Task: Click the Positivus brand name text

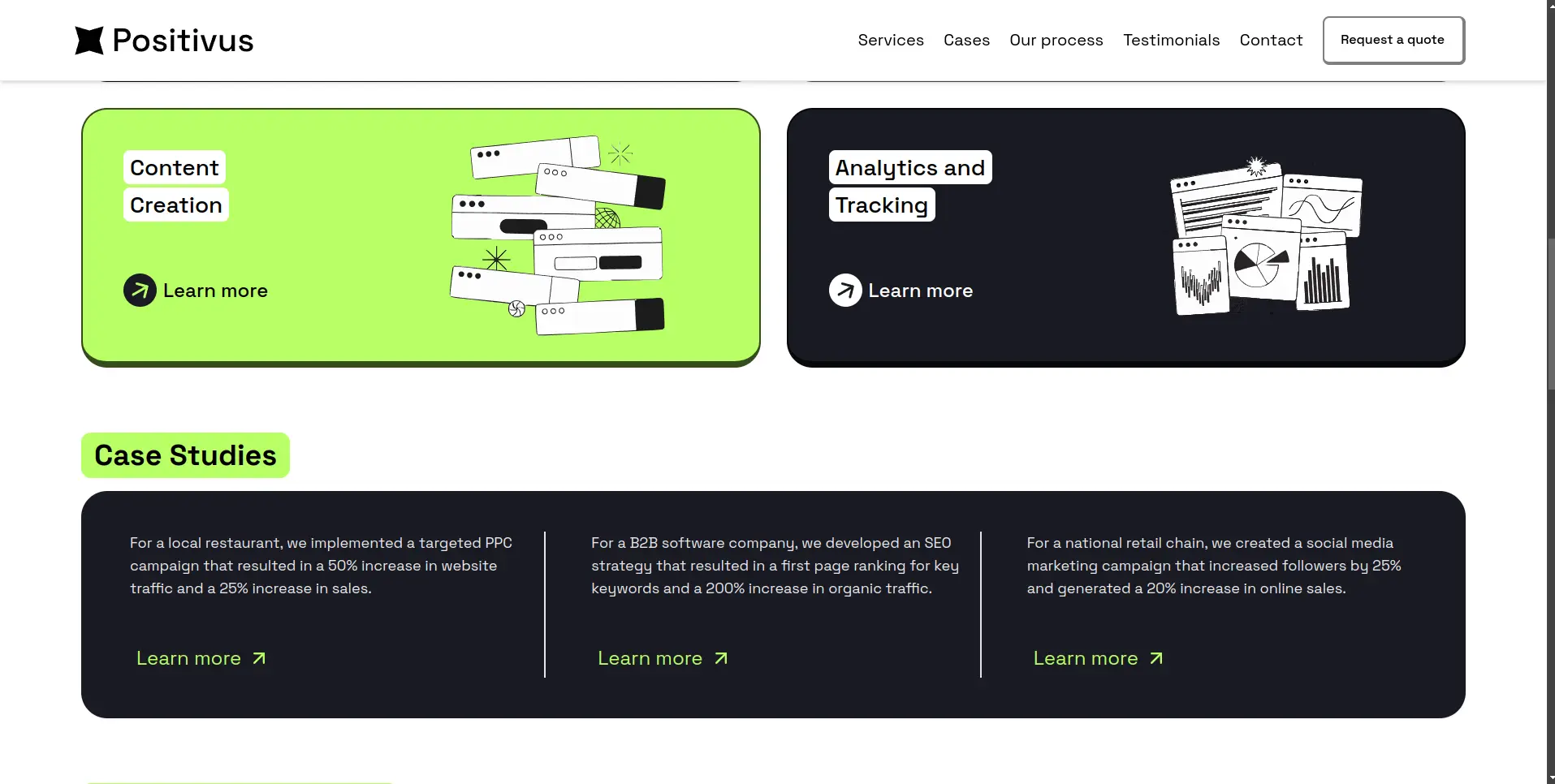Action: click(183, 41)
